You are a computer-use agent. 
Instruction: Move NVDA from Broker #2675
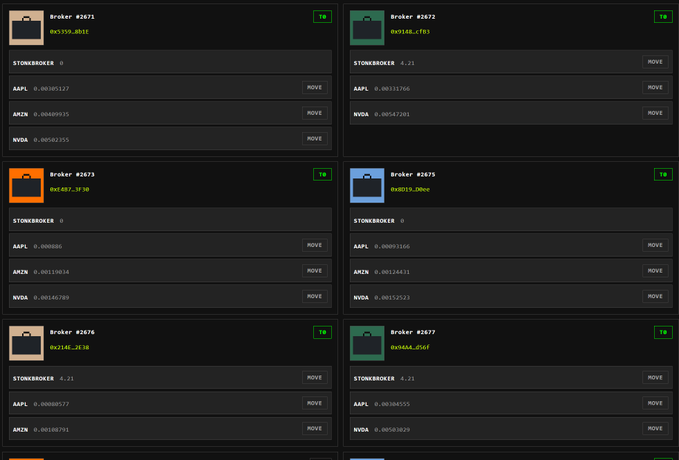655,296
